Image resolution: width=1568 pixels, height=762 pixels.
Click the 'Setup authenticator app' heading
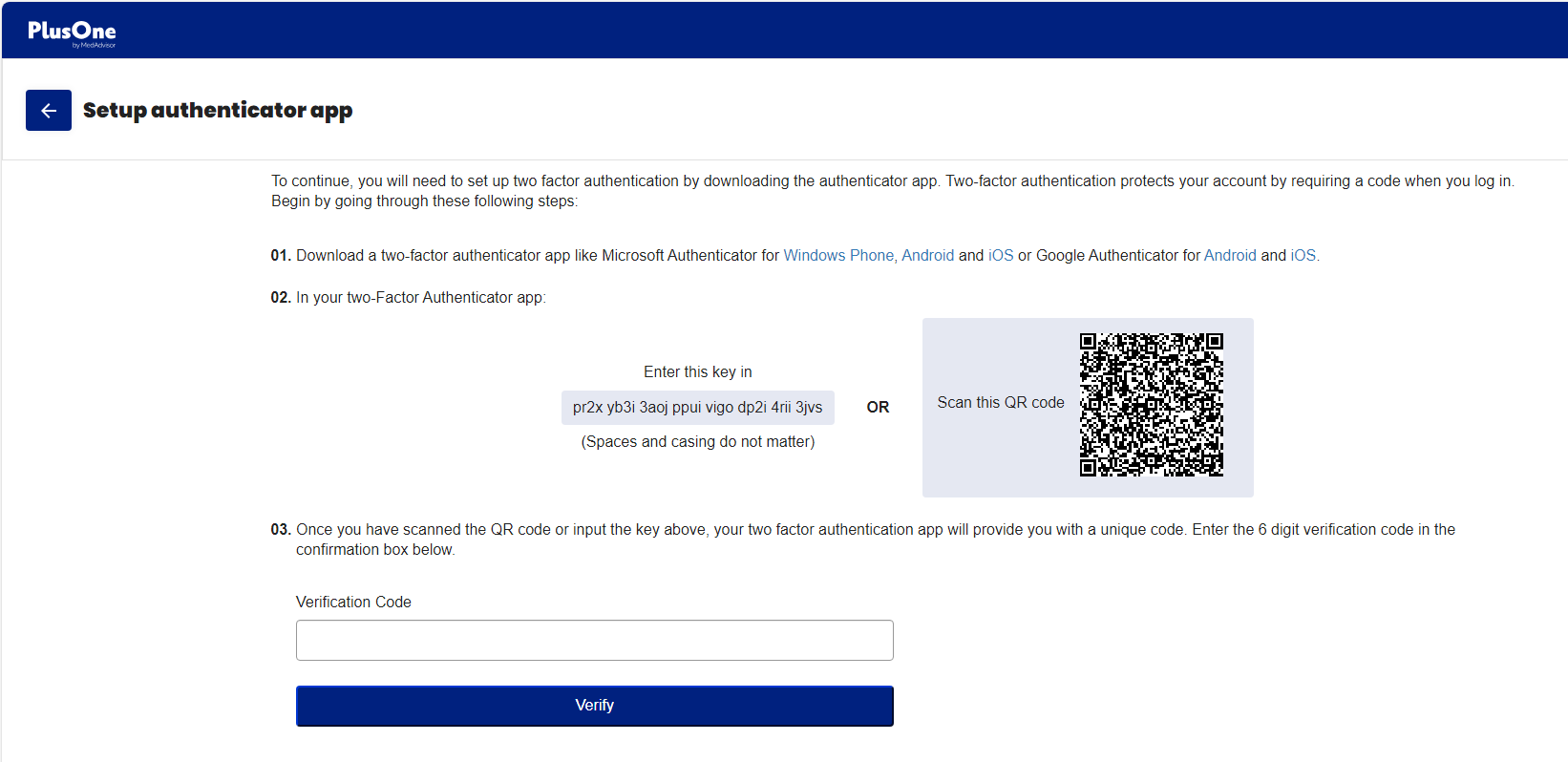(x=218, y=110)
